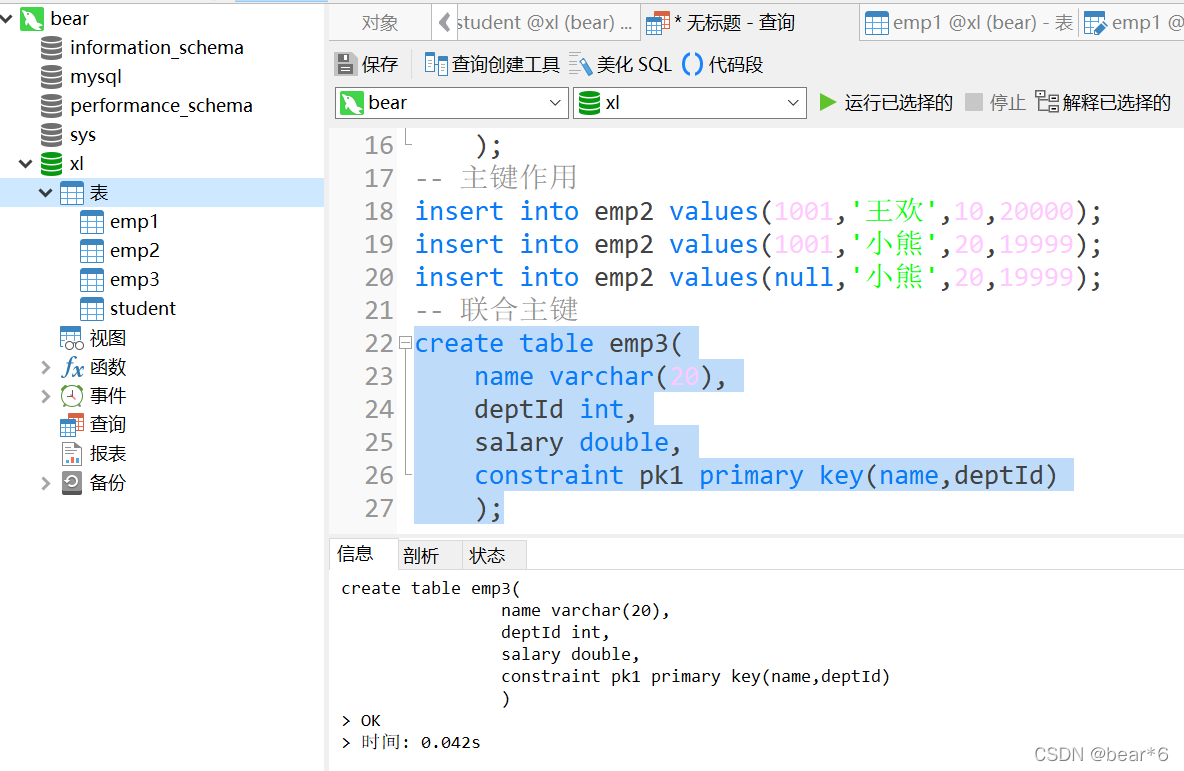
Task: Click the table icon for student
Action: pyautogui.click(x=91, y=309)
